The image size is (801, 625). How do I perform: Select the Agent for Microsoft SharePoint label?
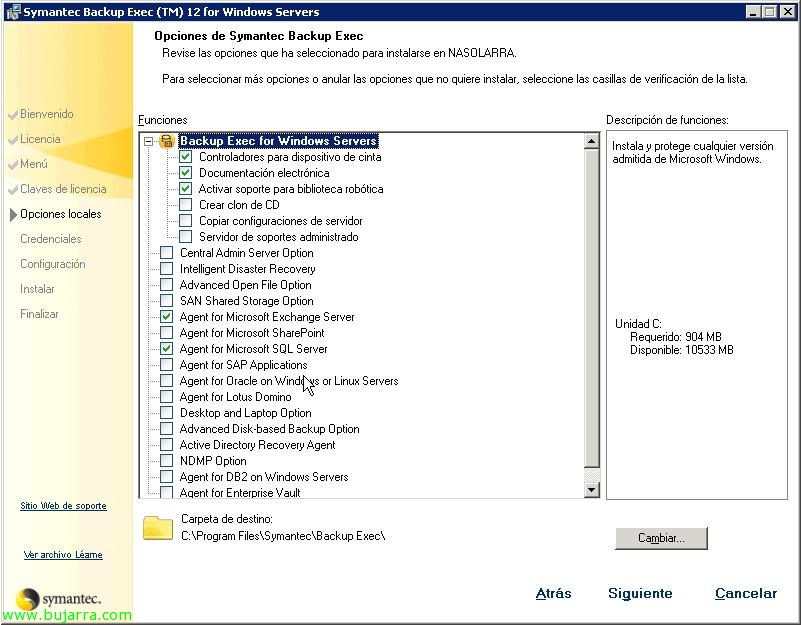252,333
